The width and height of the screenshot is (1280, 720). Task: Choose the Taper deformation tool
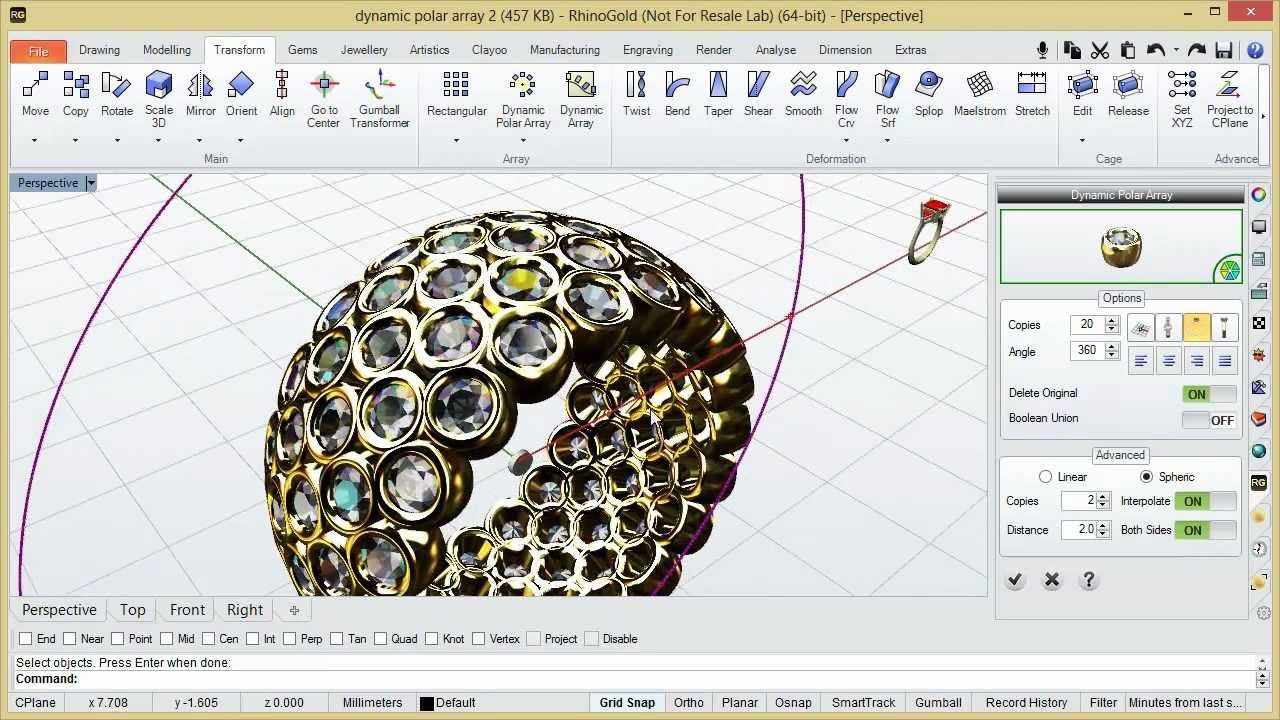pyautogui.click(x=718, y=86)
